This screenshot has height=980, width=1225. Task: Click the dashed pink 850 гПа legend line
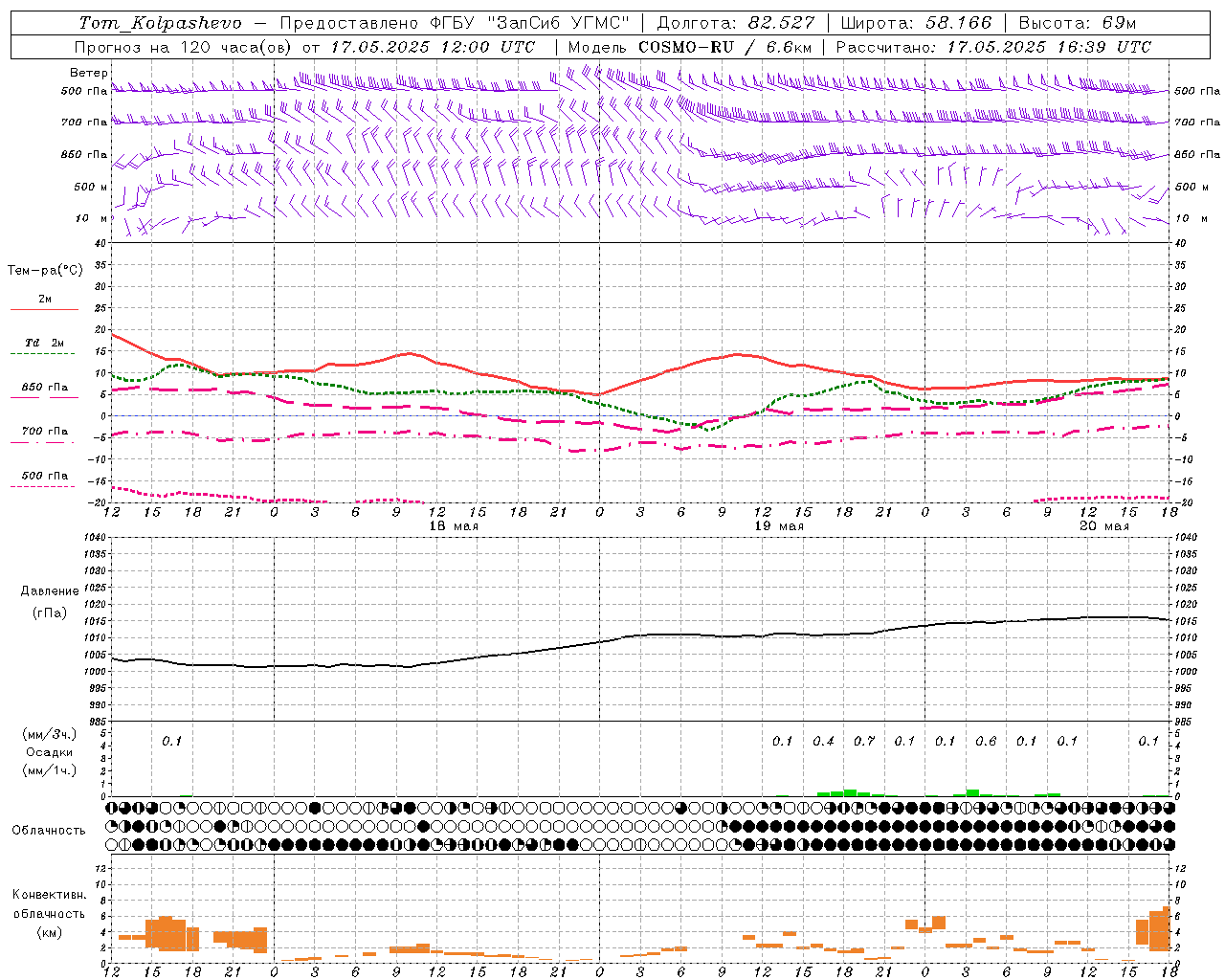44,397
